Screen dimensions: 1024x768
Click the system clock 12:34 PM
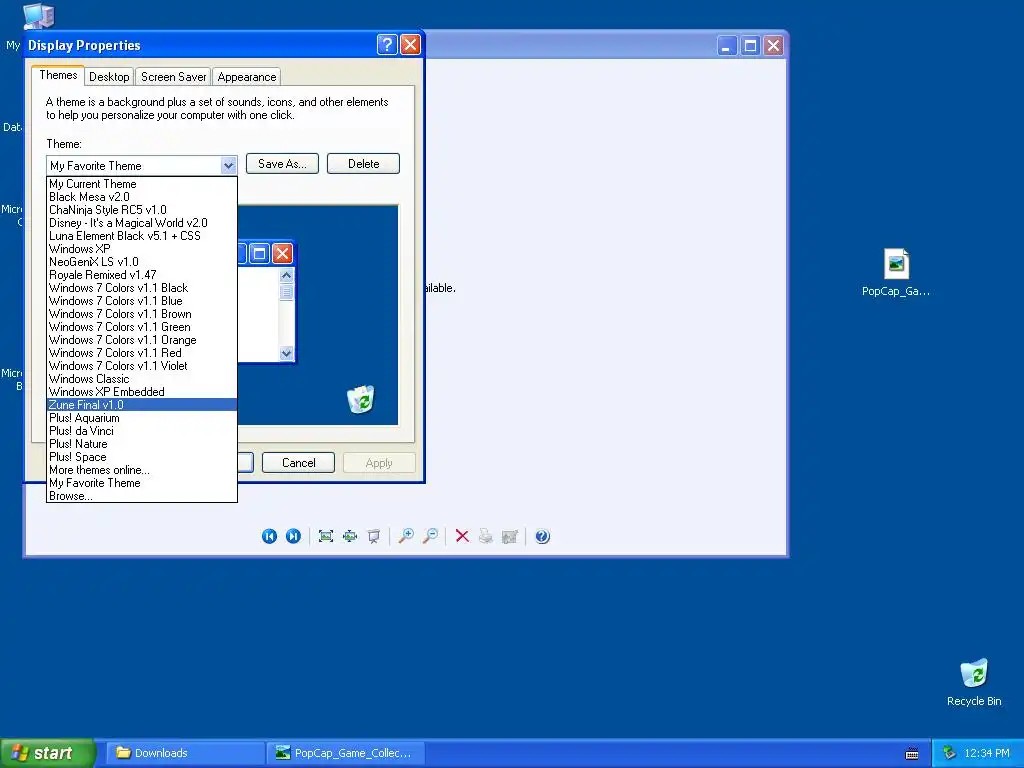pos(986,753)
